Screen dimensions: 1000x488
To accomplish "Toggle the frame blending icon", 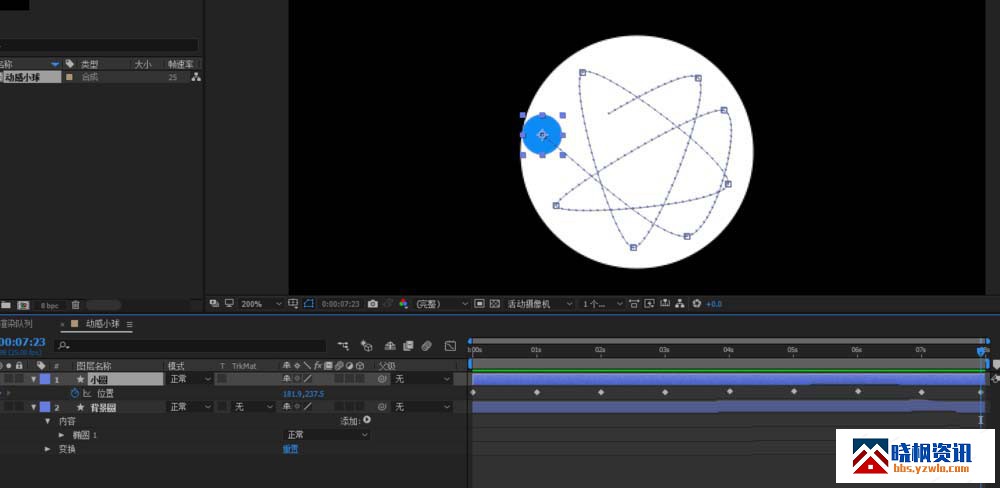I will 408,346.
